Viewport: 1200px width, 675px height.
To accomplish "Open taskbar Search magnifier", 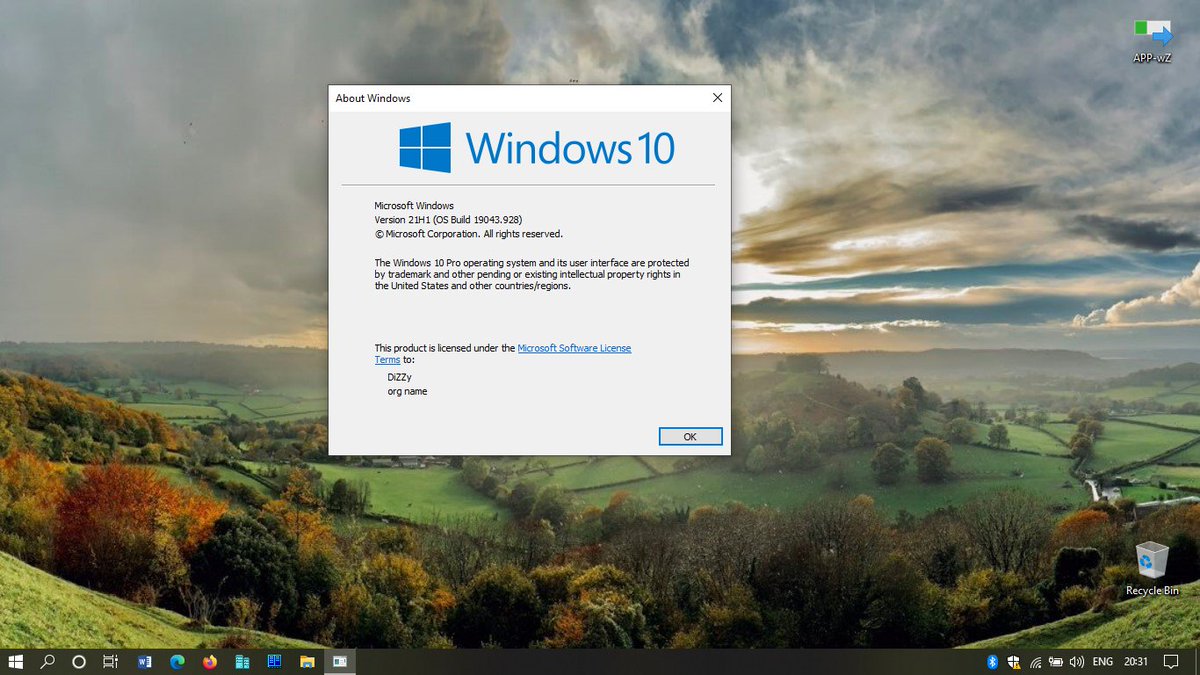I will (47, 661).
